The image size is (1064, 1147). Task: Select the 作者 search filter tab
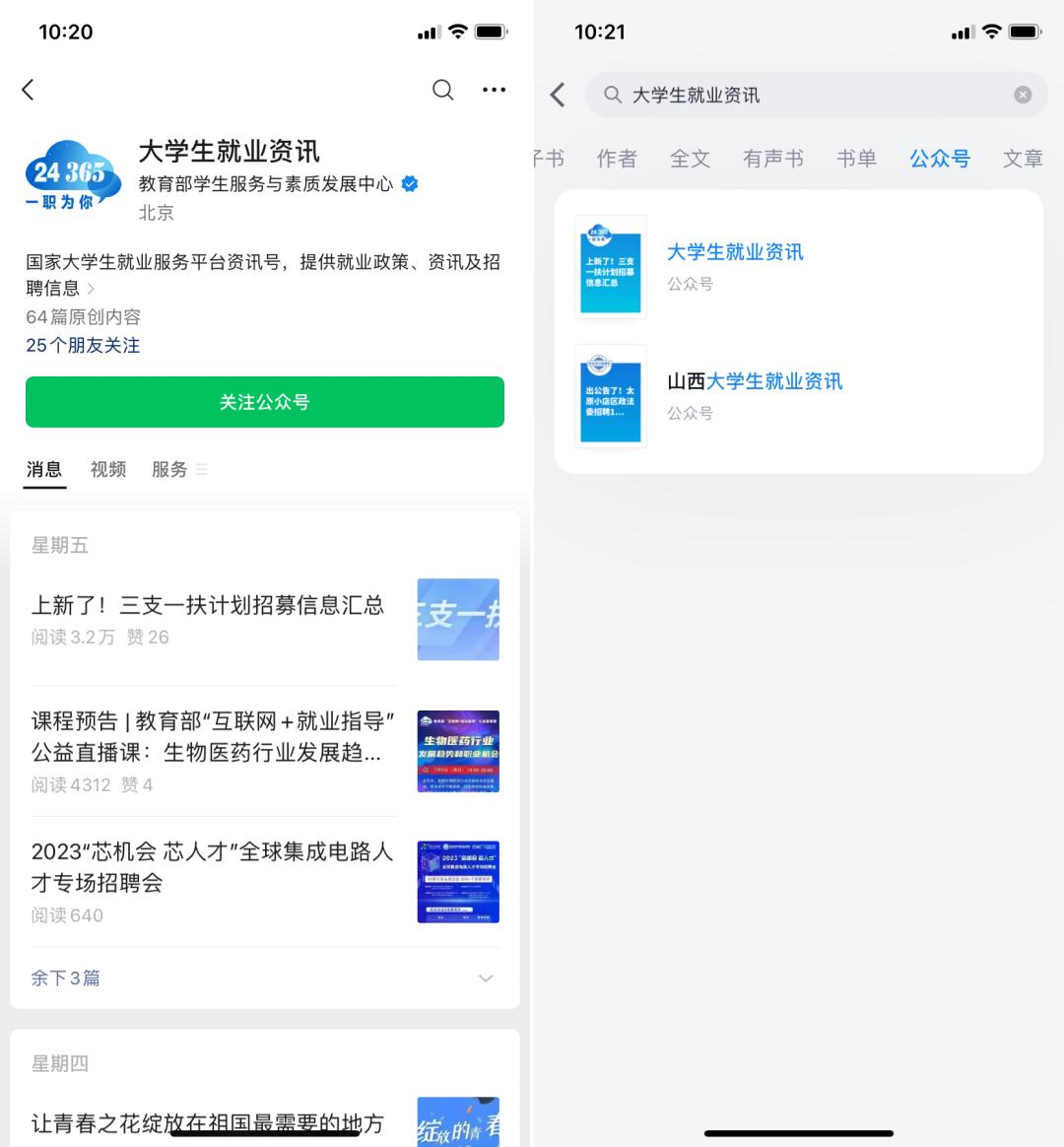click(x=617, y=158)
